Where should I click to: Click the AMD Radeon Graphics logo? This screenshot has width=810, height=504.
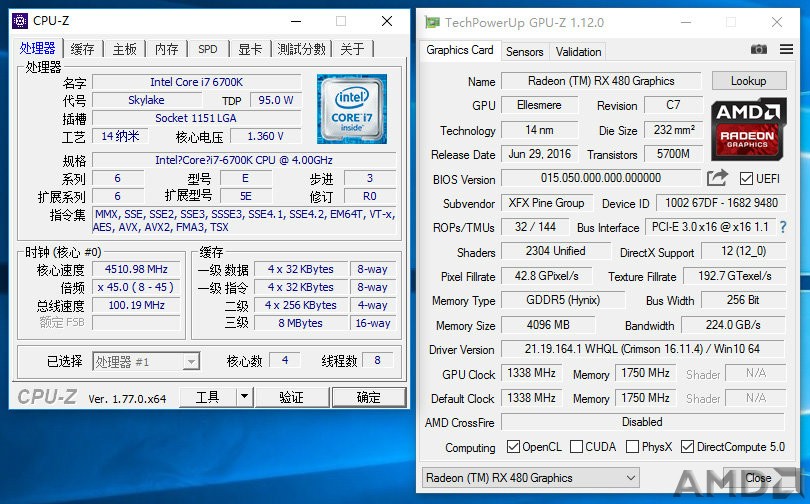click(x=749, y=130)
